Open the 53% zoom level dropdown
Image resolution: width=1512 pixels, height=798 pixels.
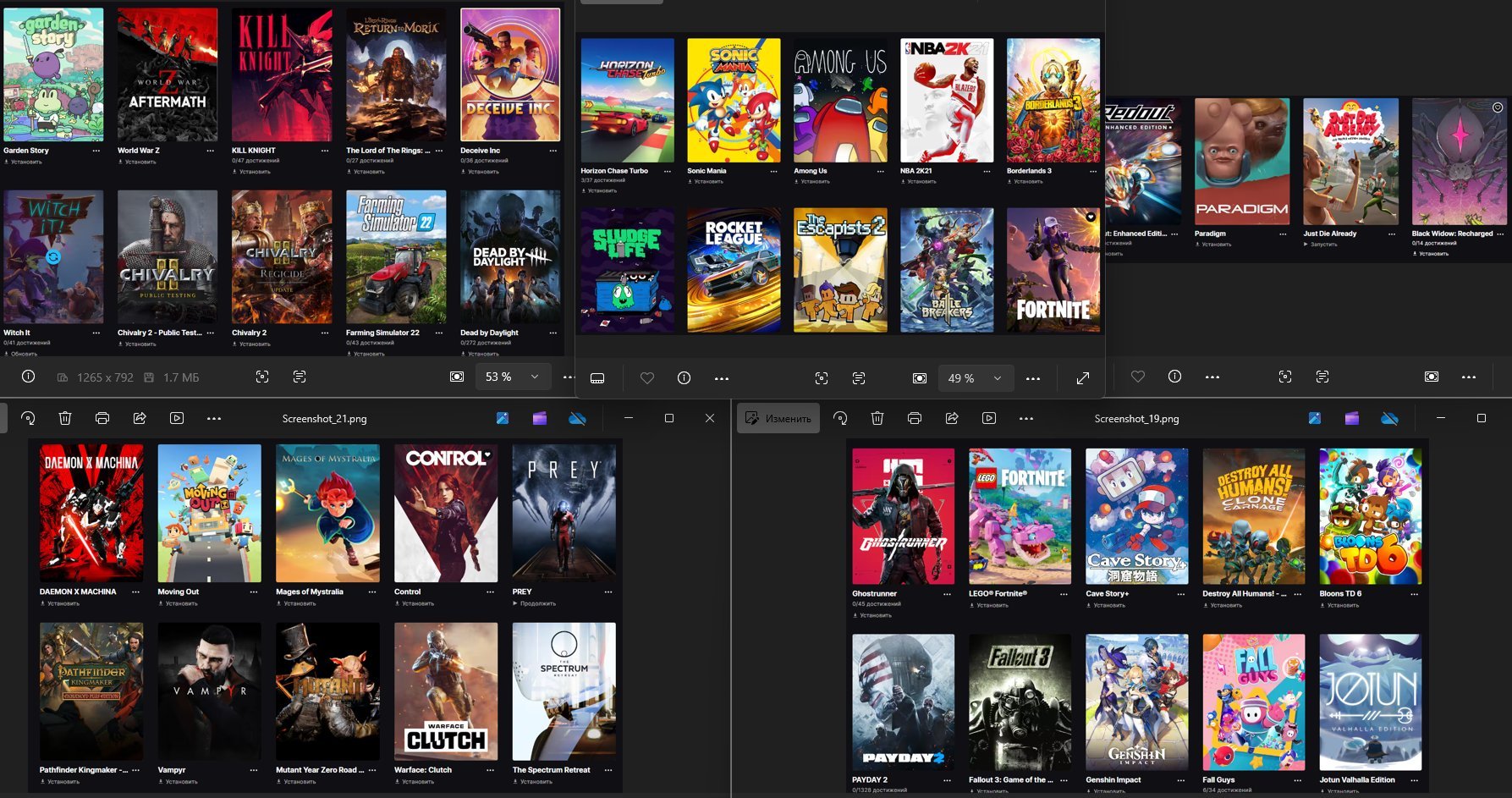pos(514,377)
